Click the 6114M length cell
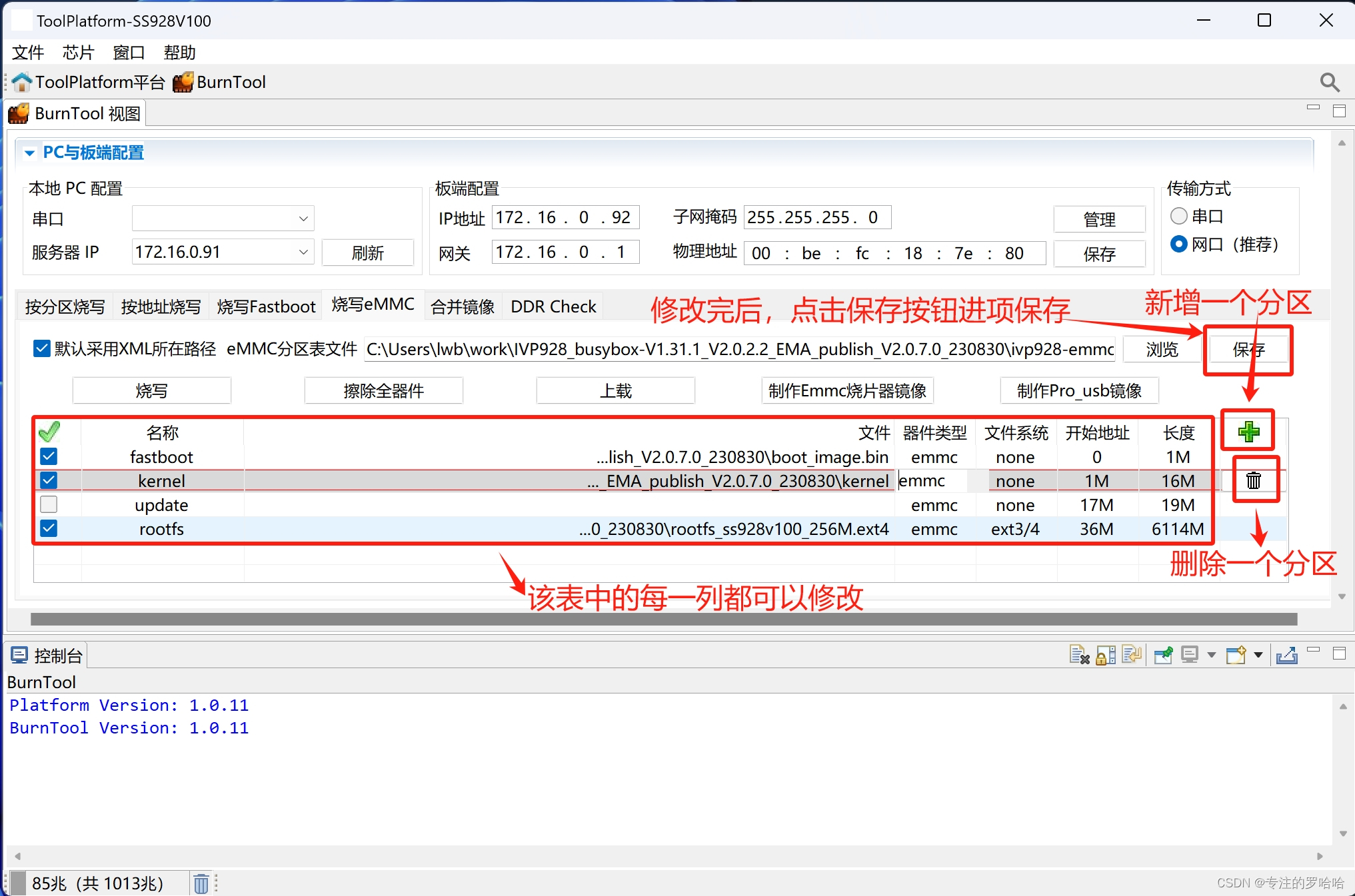 click(x=1178, y=529)
